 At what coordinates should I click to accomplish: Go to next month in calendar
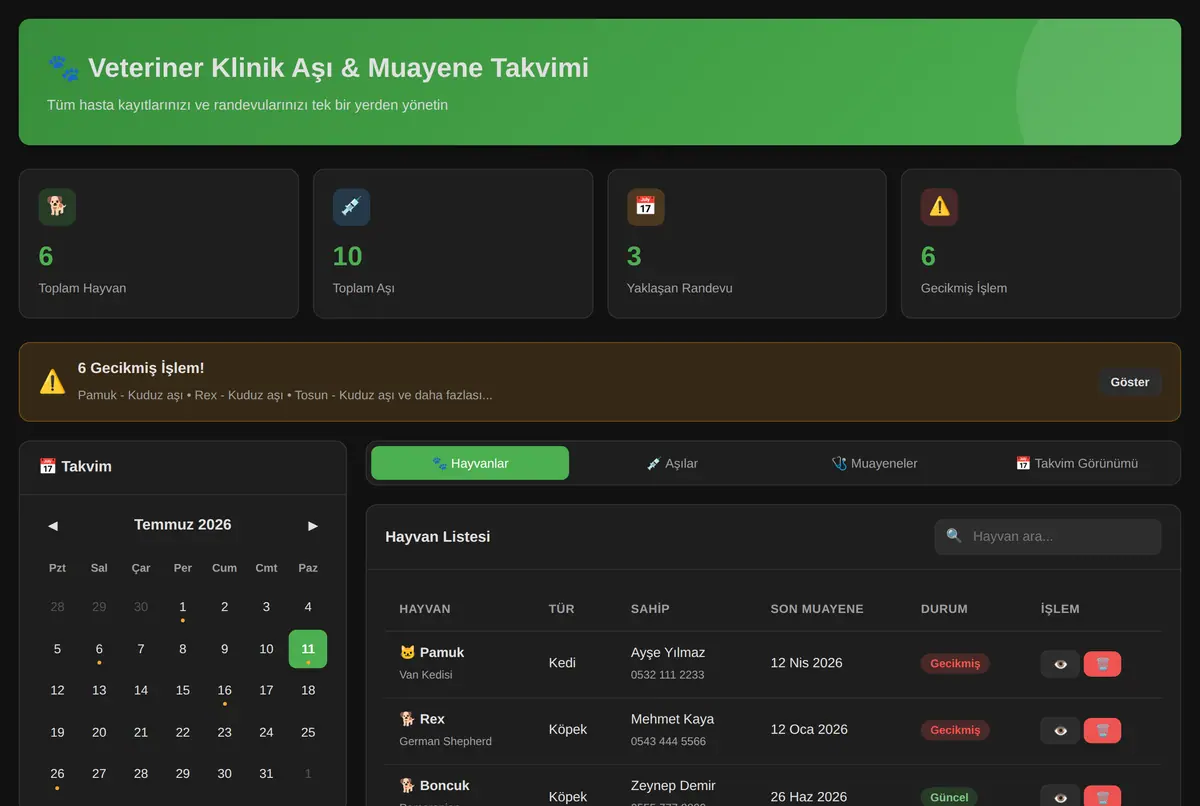click(313, 525)
